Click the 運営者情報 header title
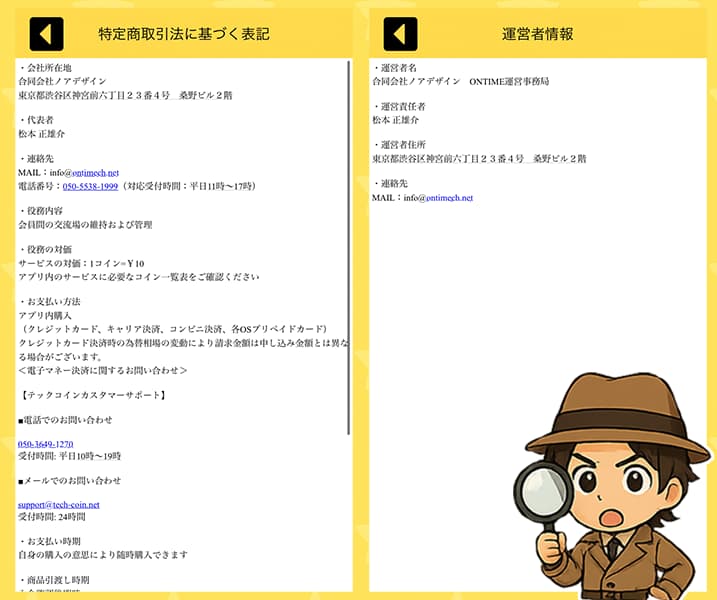Viewport: 717px width, 600px height. (x=538, y=34)
